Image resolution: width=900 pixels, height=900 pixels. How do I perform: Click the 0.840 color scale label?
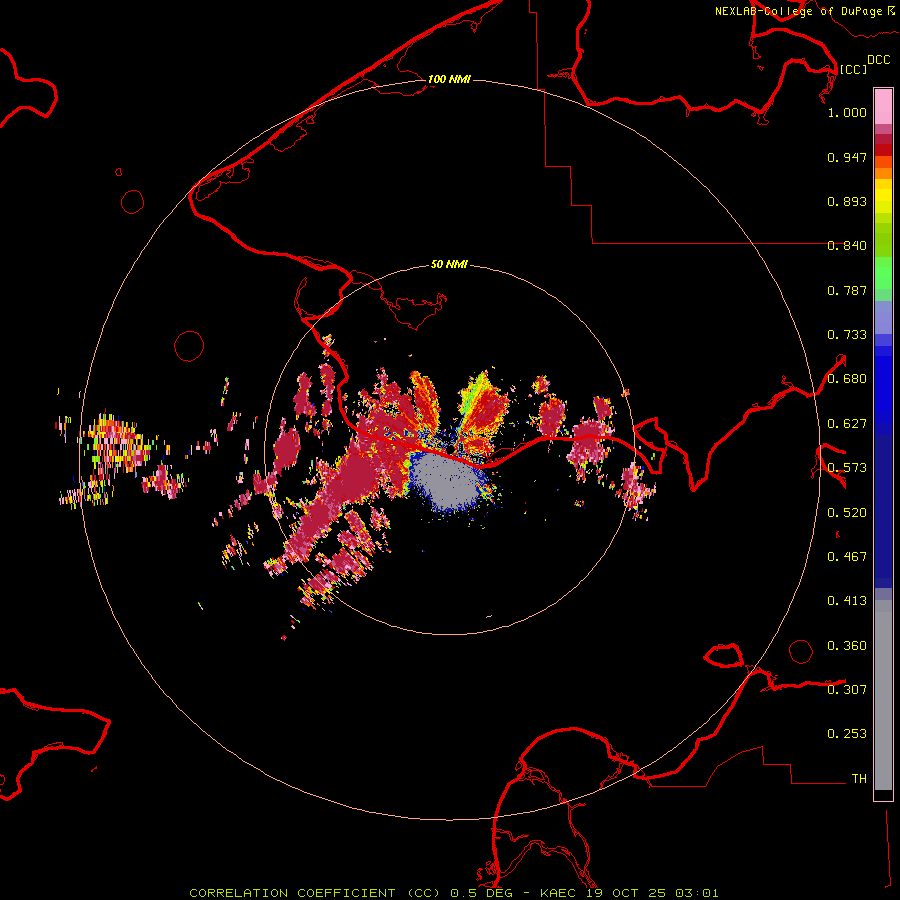pos(847,246)
